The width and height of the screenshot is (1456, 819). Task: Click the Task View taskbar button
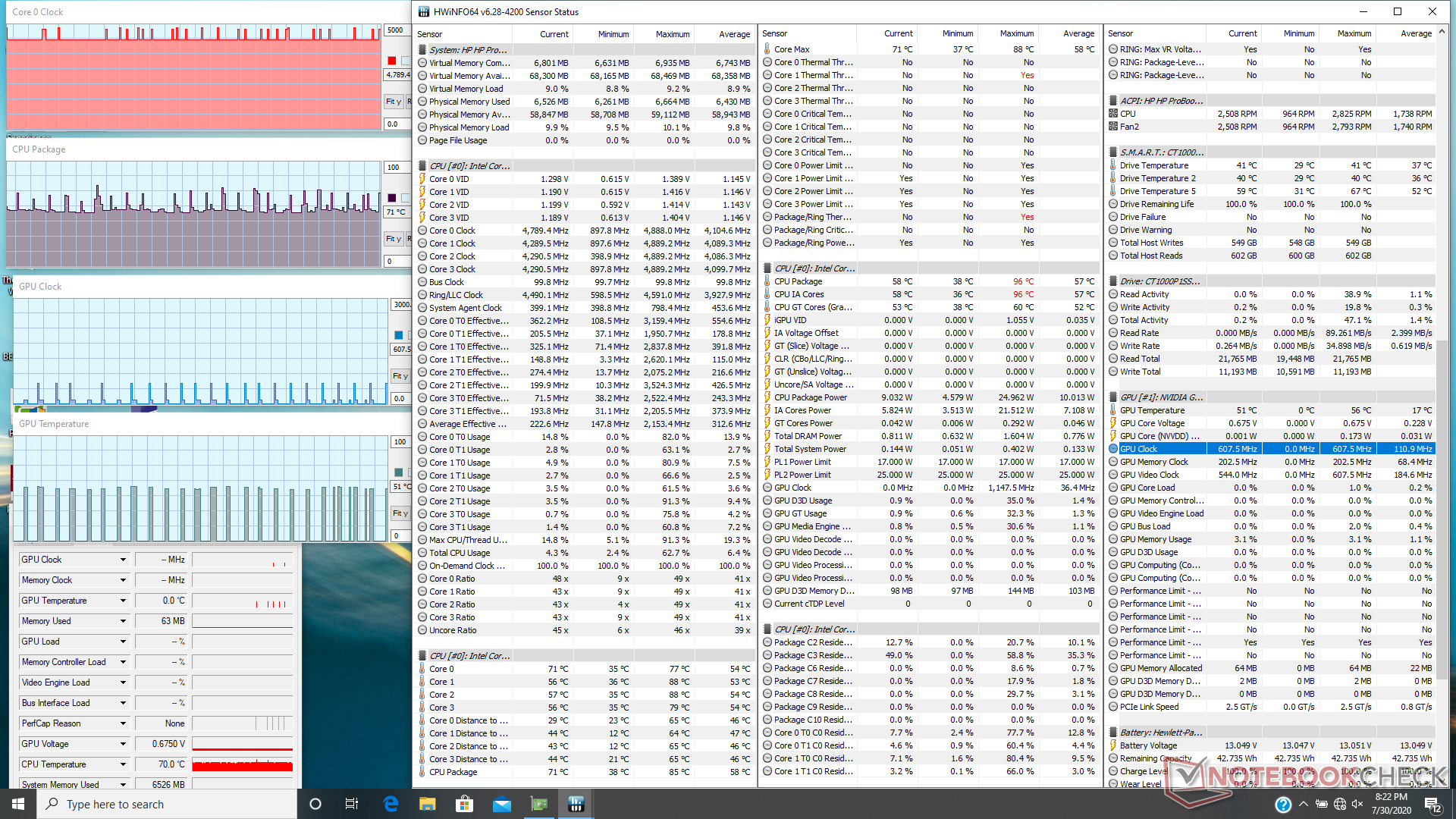coord(351,804)
